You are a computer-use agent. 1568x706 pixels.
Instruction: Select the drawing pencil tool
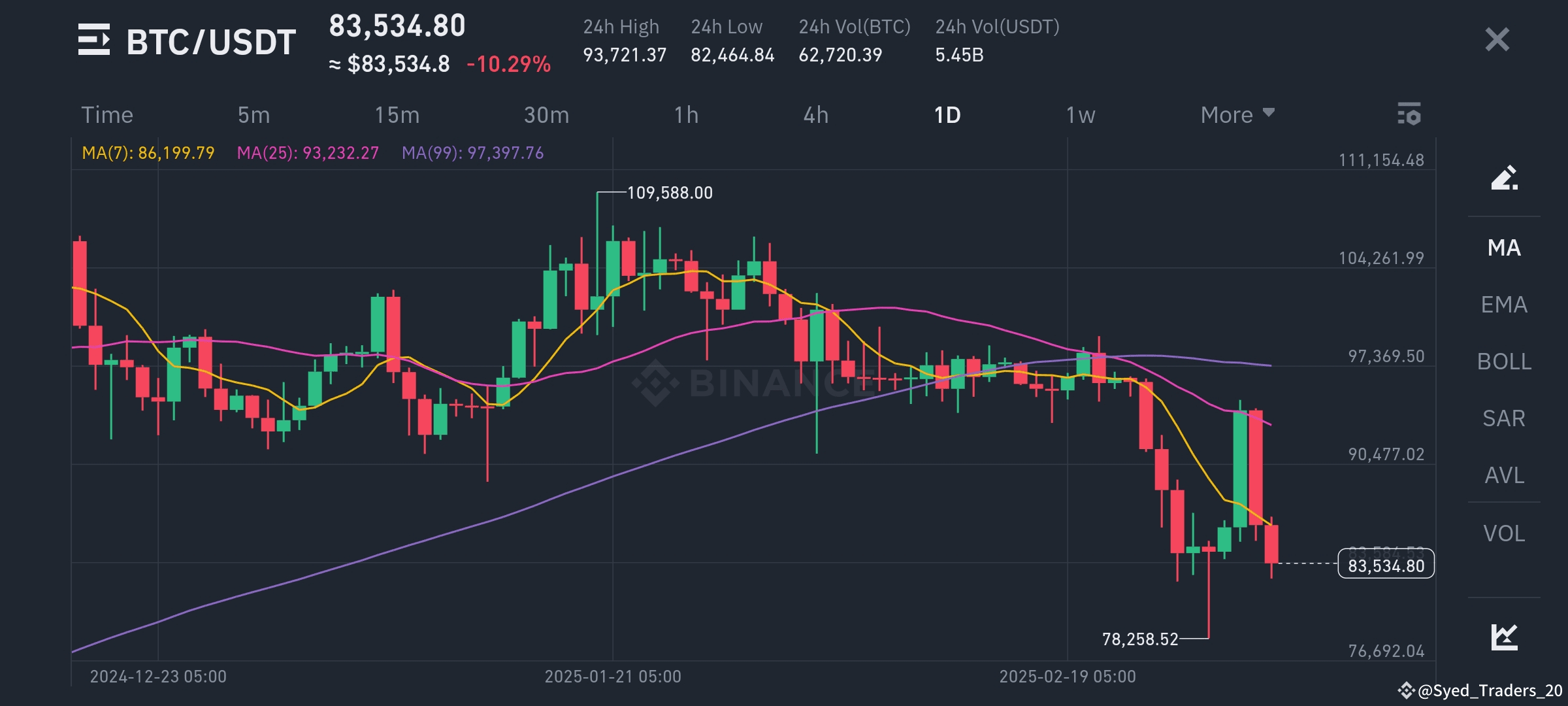pos(1504,178)
